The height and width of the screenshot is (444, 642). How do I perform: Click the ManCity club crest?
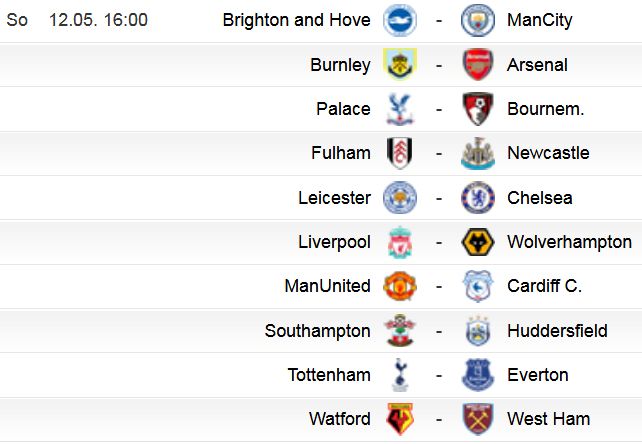click(x=477, y=20)
